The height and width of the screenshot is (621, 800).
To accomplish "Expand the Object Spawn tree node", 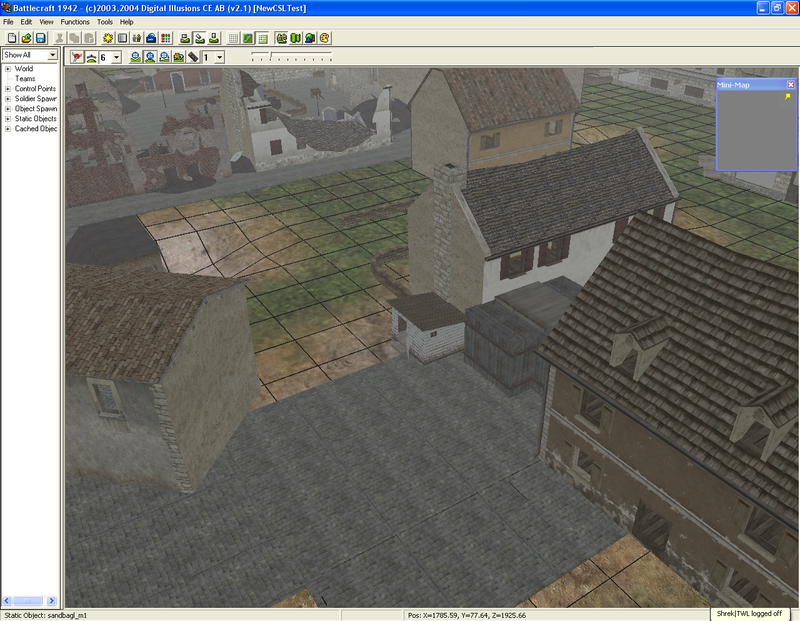I will (x=8, y=109).
